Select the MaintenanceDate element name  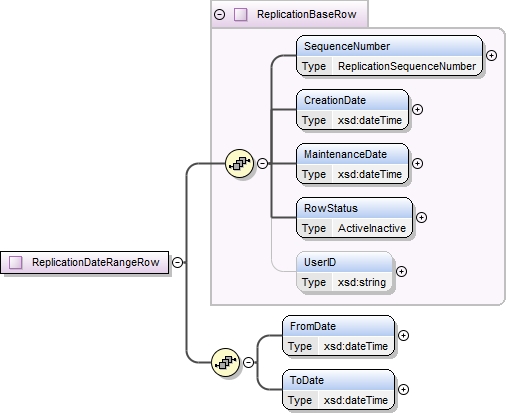345,154
